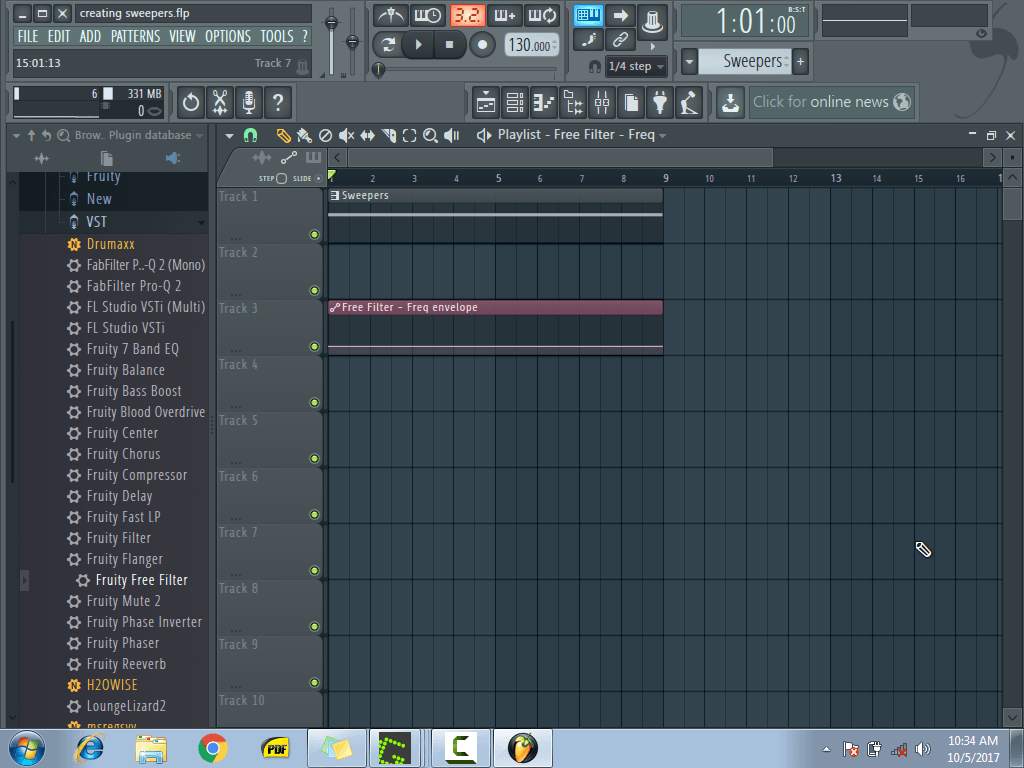Pick the Zoom tool in playlist toolbar
1024x768 pixels.
430,135
